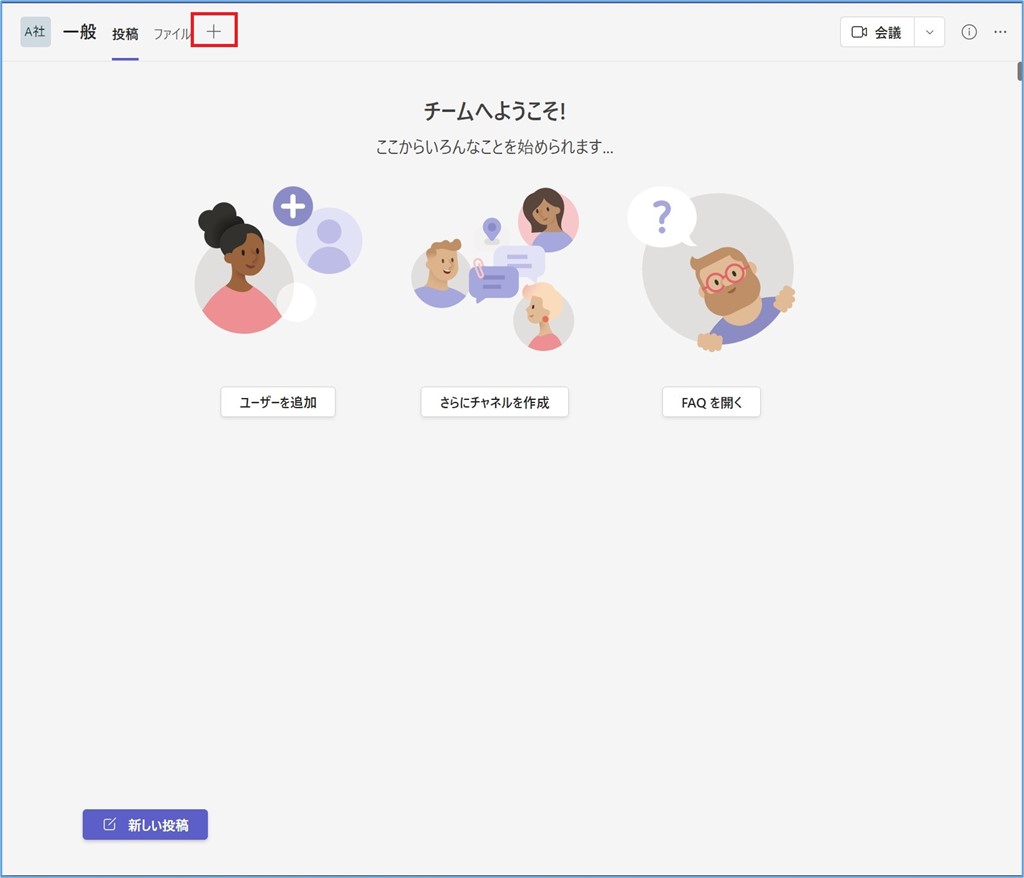The image size is (1024, 878).
Task: Click the A社 team avatar
Action: [35, 32]
